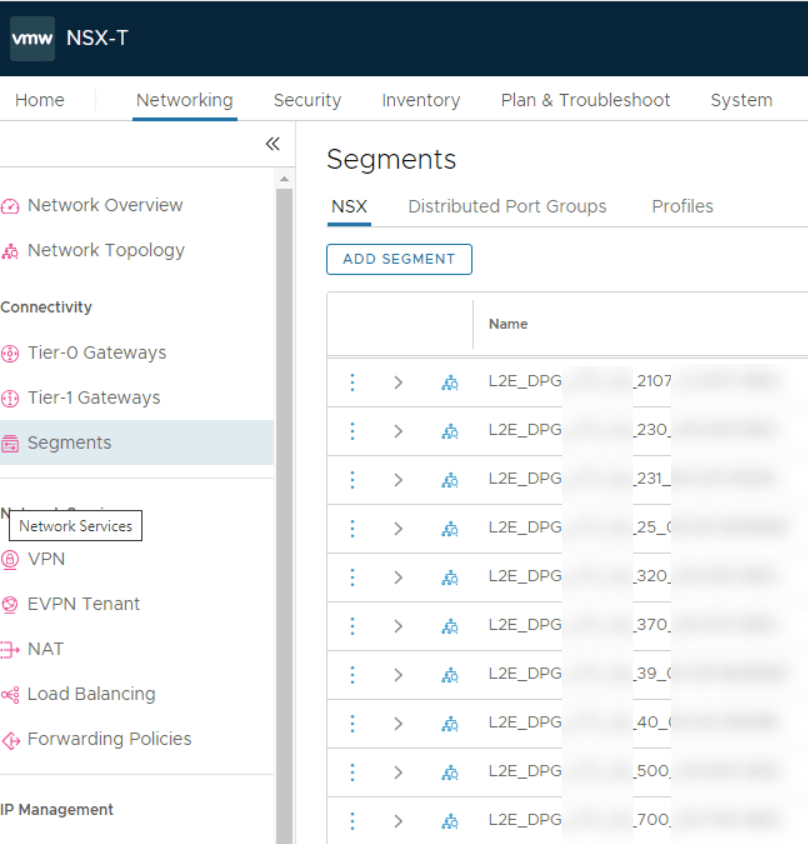
Task: Open the topology icon for the 2107 segment
Action: tap(450, 382)
